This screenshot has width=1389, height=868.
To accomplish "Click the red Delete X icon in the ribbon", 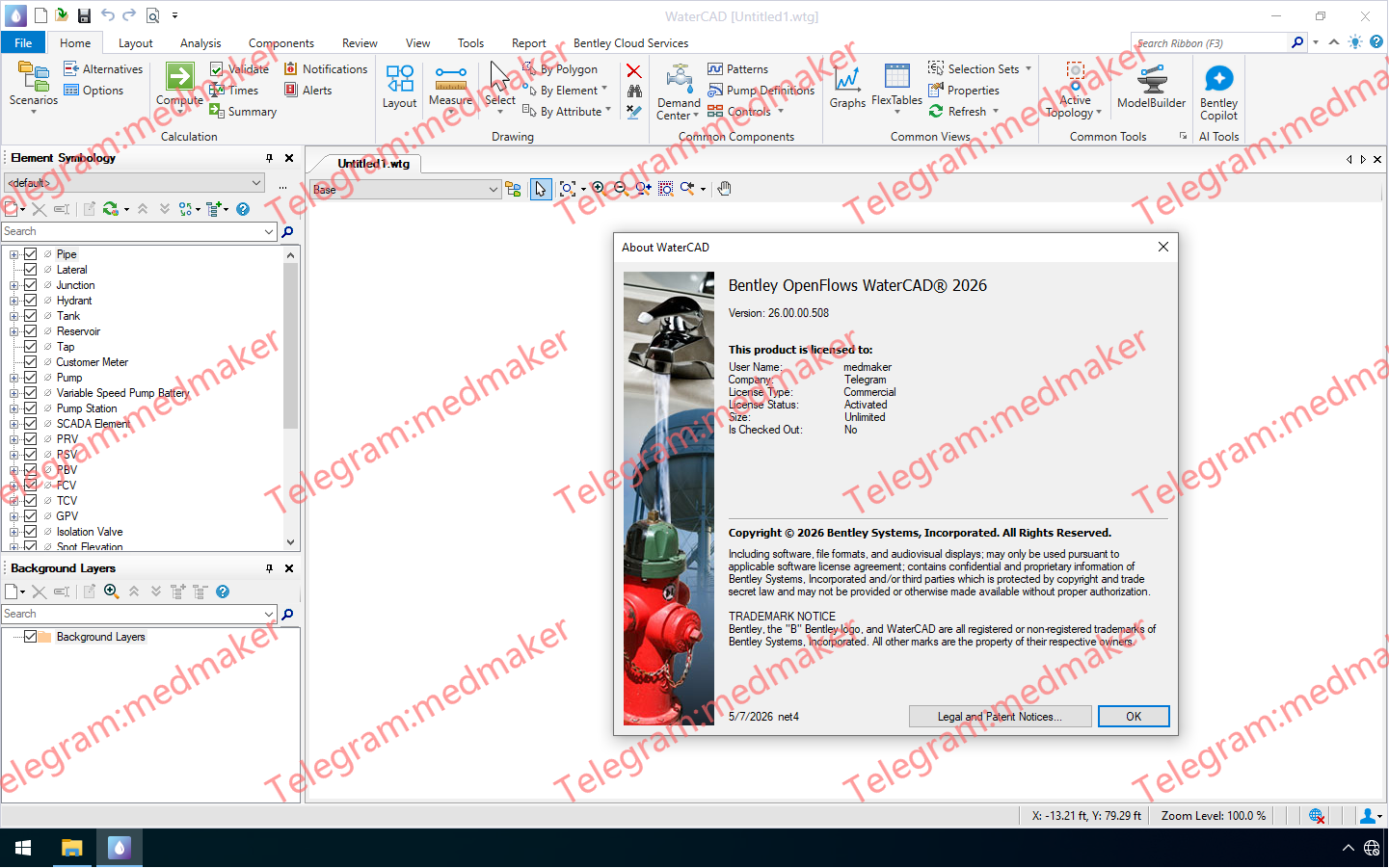I will point(633,71).
